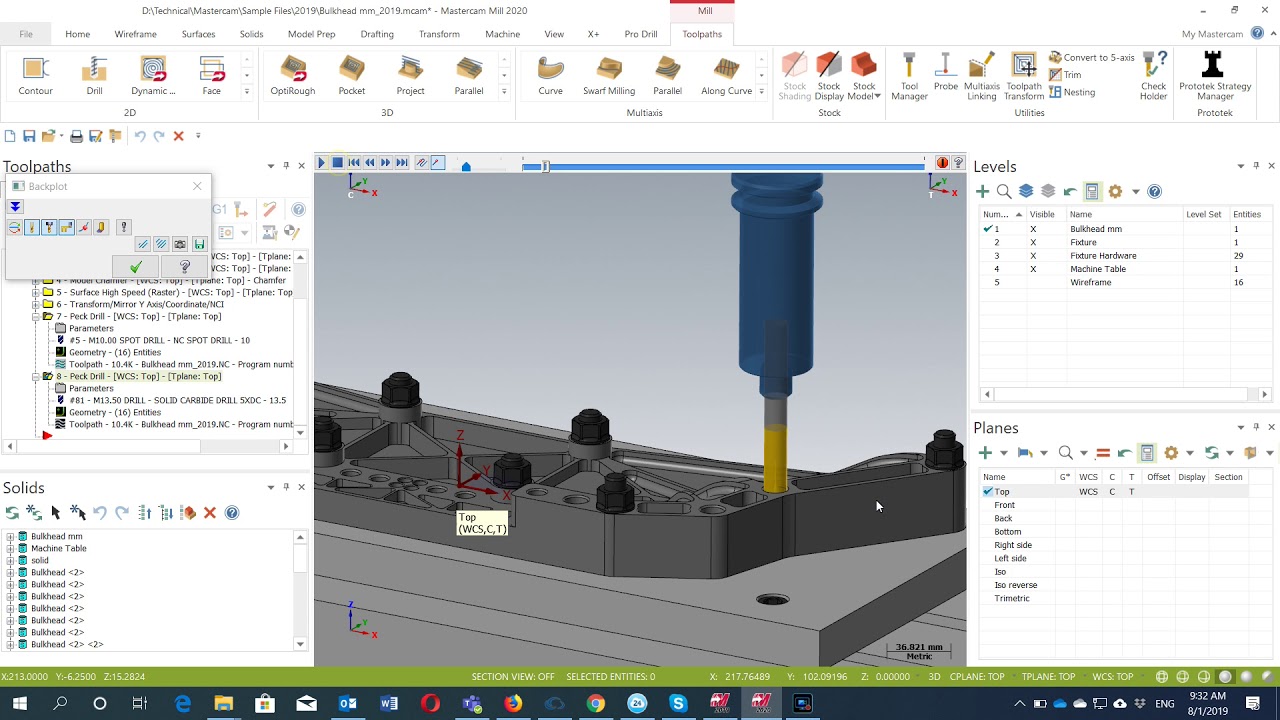Expand operation 6 Transform/Mirror
Screen dimensions: 1280x720
click(x=36, y=304)
